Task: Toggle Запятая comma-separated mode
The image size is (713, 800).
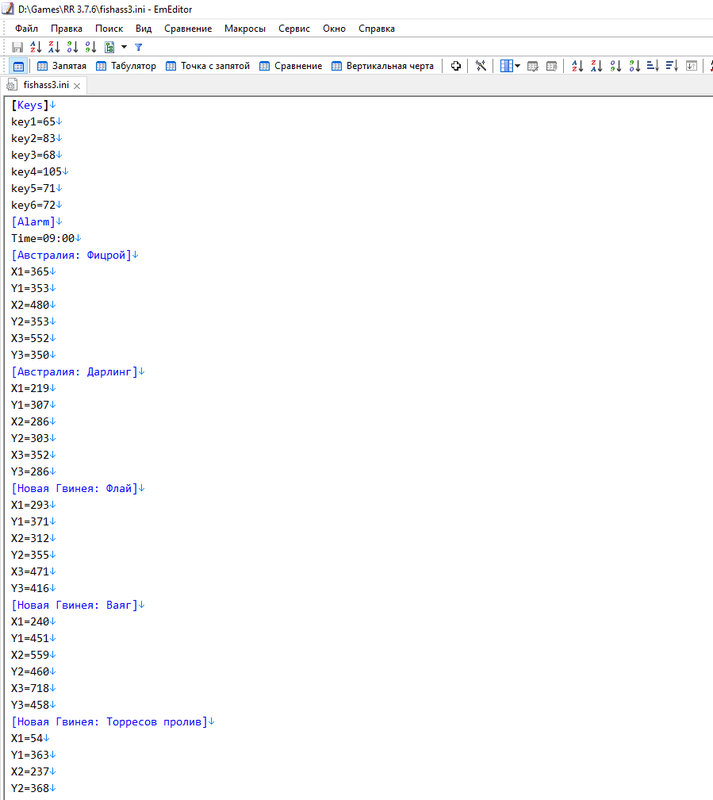Action: coord(62,66)
